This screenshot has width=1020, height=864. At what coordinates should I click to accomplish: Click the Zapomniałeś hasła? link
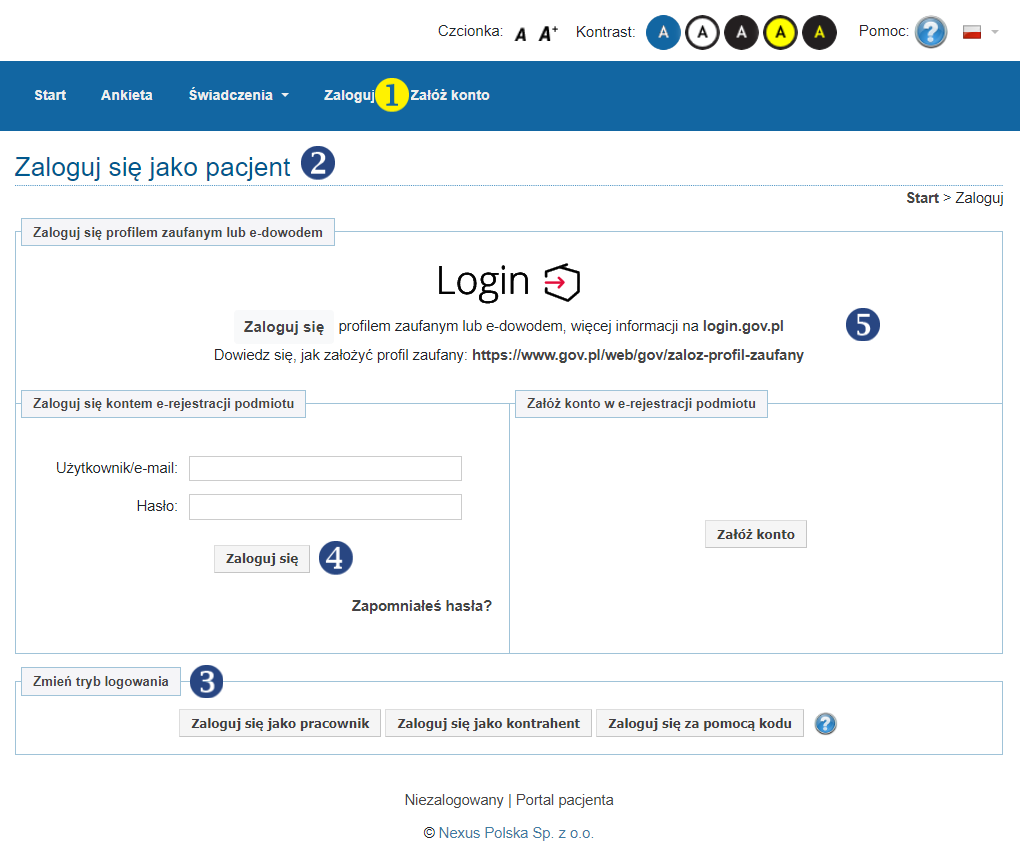421,606
